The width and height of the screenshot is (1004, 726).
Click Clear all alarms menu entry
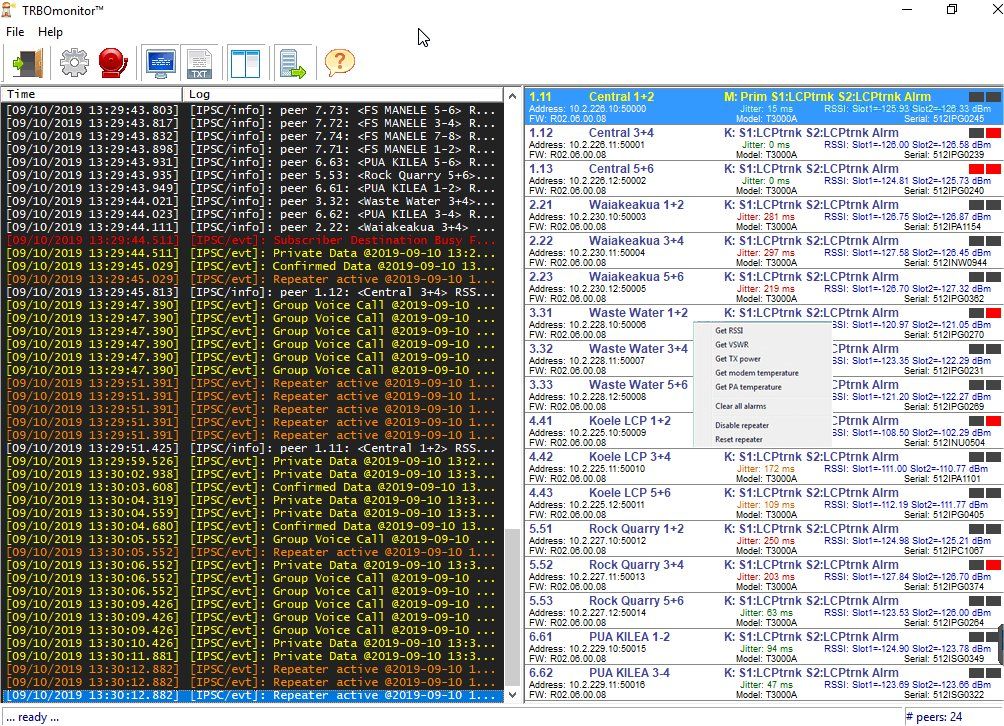coord(741,406)
